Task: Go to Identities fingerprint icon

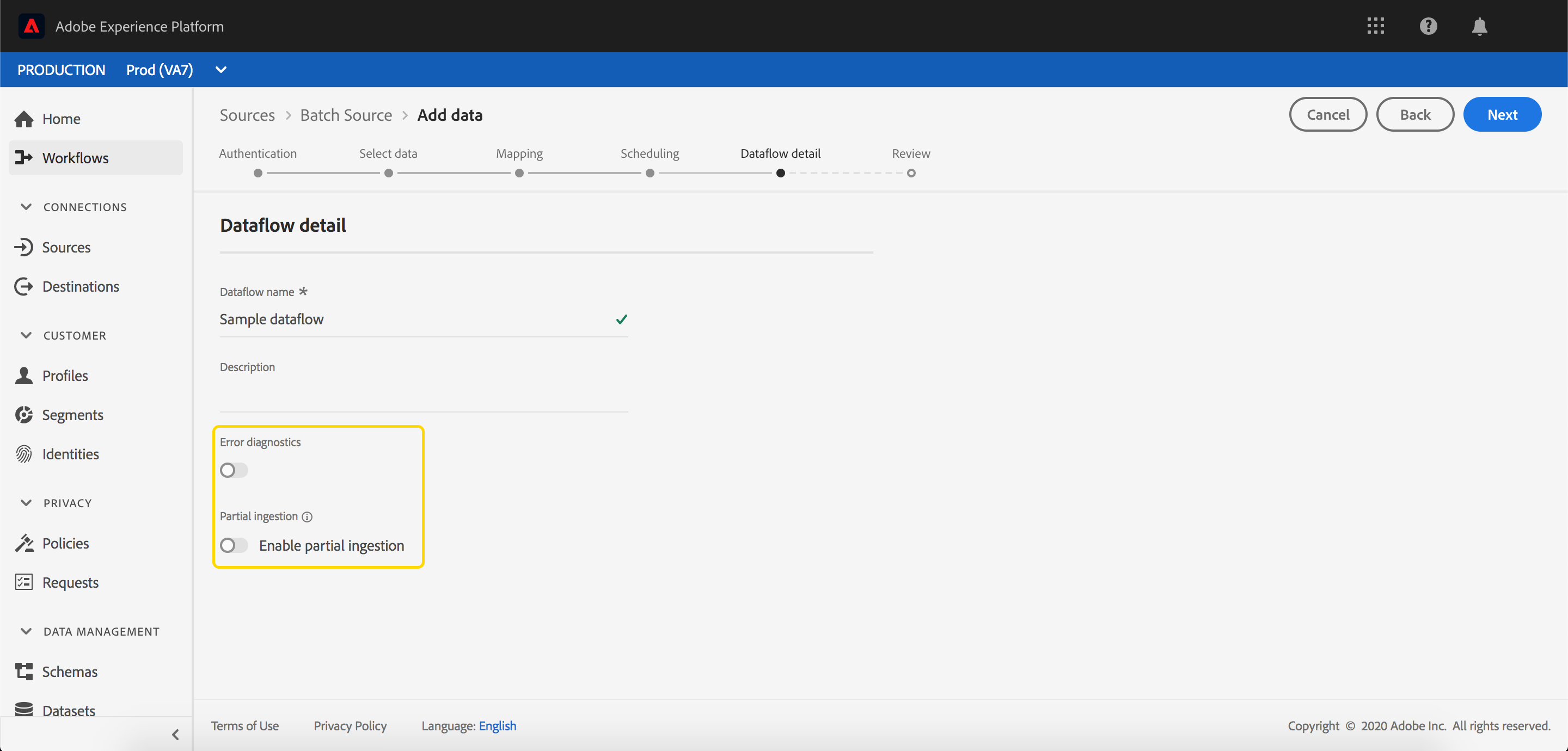Action: tap(24, 454)
